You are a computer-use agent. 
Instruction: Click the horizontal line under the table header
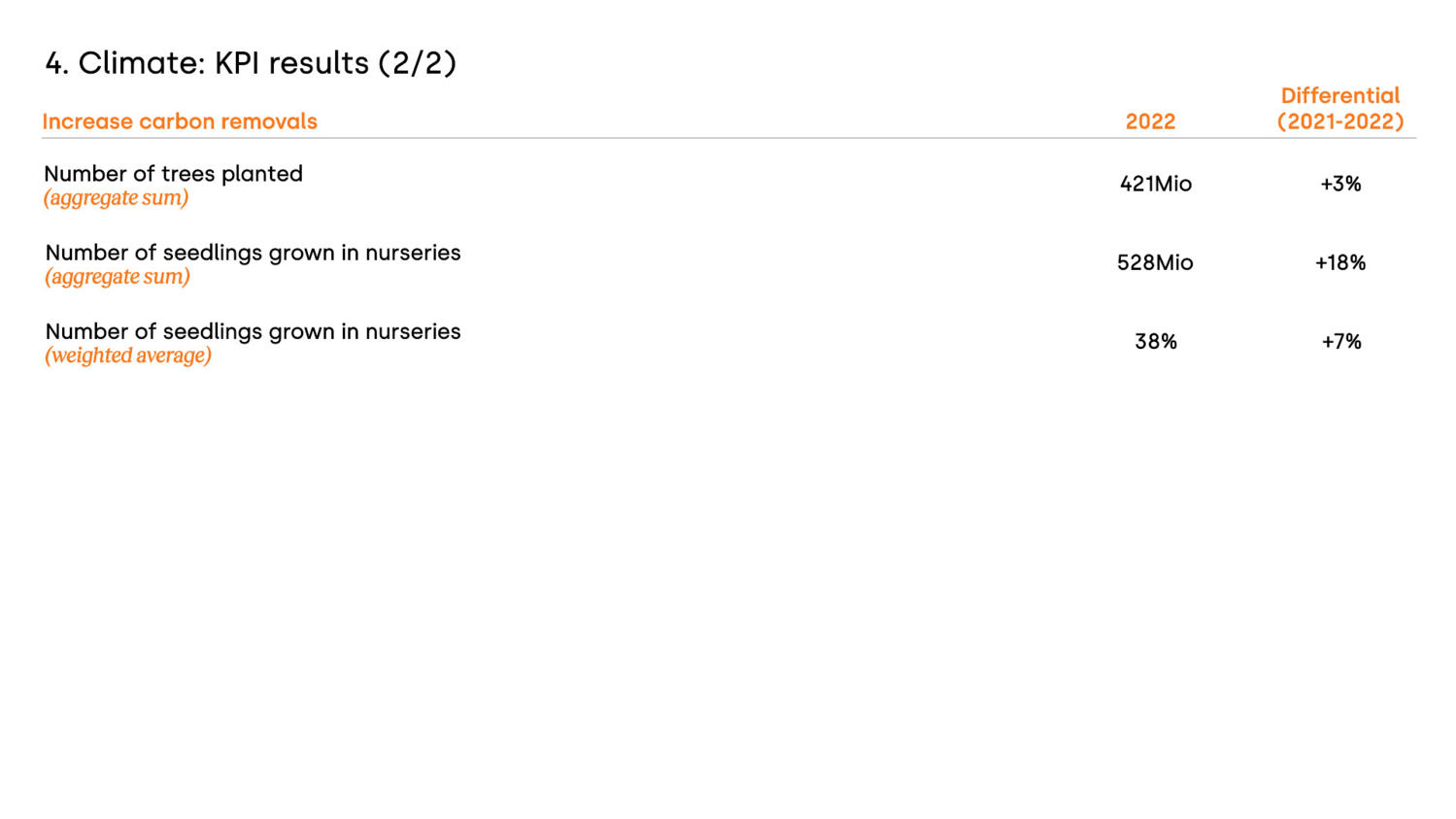click(728, 138)
